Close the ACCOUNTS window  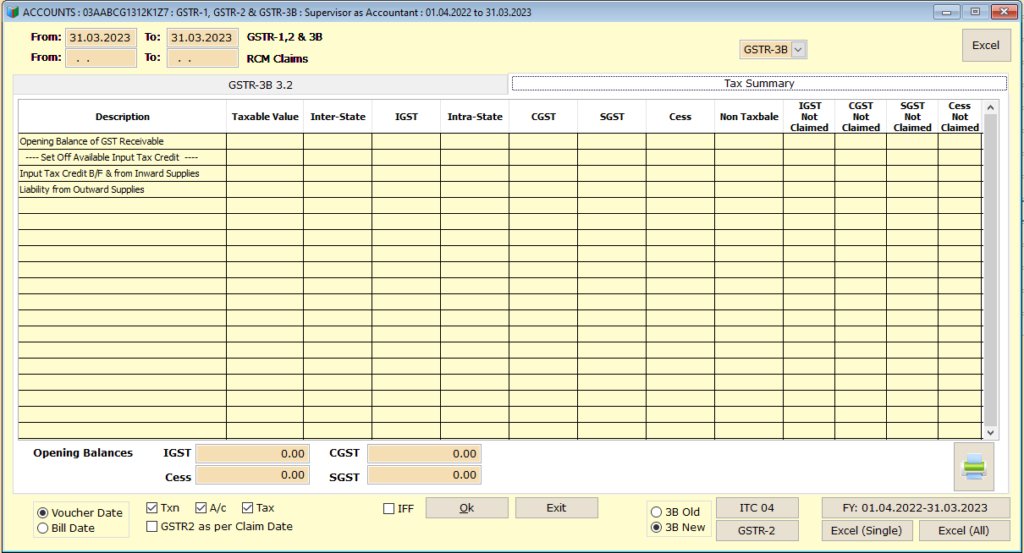tap(1004, 12)
